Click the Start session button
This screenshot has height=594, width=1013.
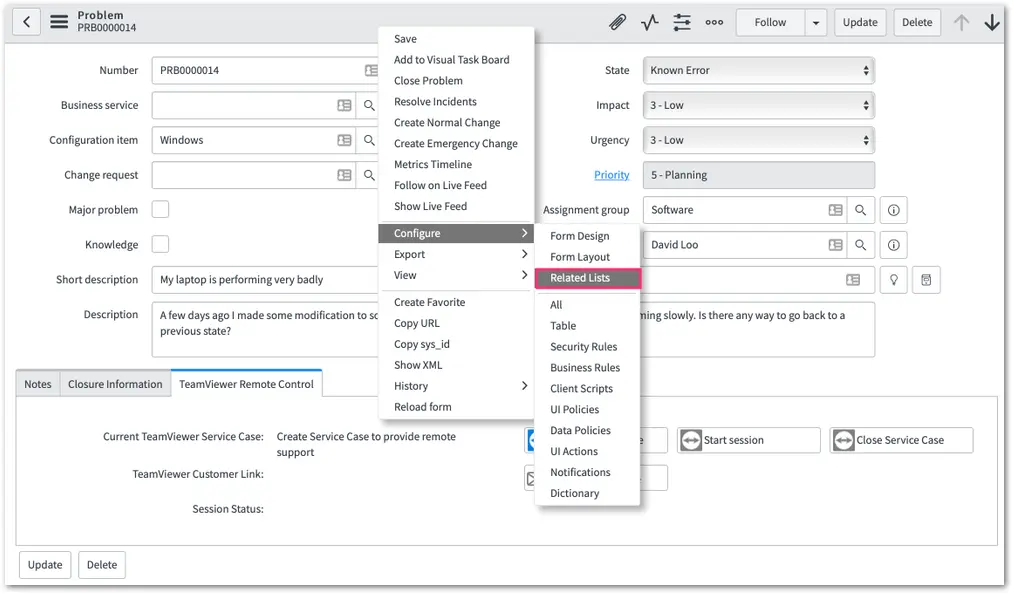pos(749,440)
